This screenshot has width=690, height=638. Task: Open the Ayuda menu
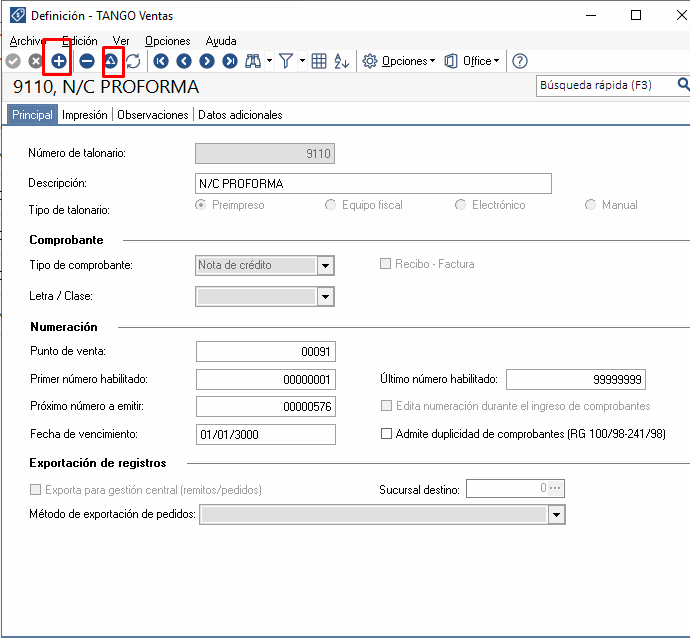(x=221, y=41)
